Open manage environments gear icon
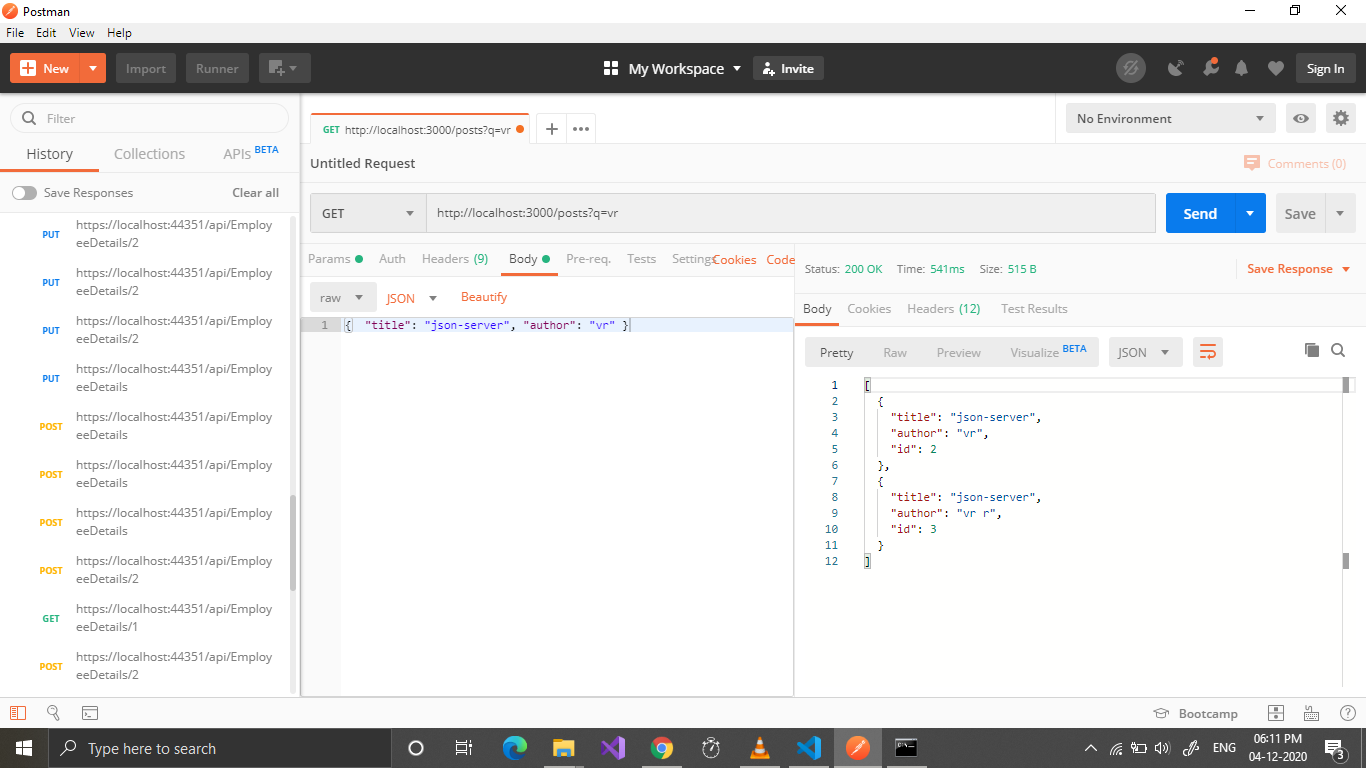Image resolution: width=1366 pixels, height=768 pixels. tap(1341, 118)
